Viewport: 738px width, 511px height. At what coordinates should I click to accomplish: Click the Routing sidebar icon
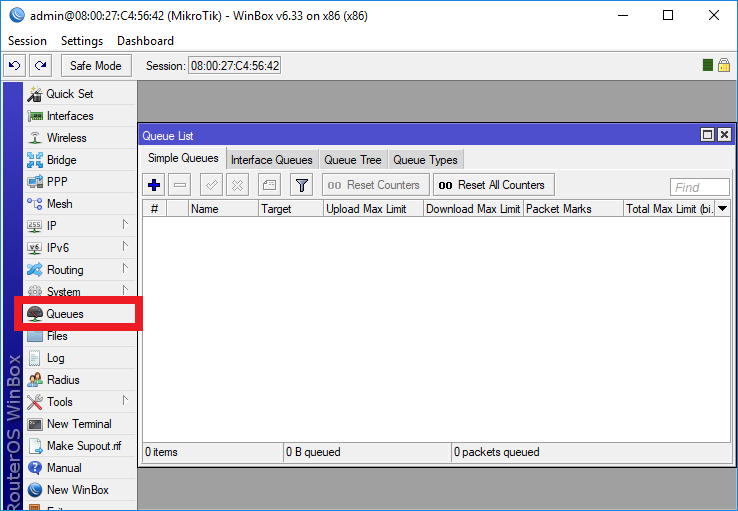34,270
